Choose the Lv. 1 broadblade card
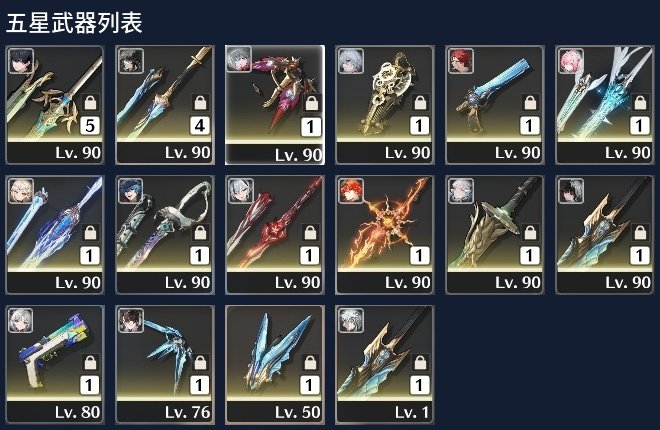 pyautogui.click(x=385, y=365)
